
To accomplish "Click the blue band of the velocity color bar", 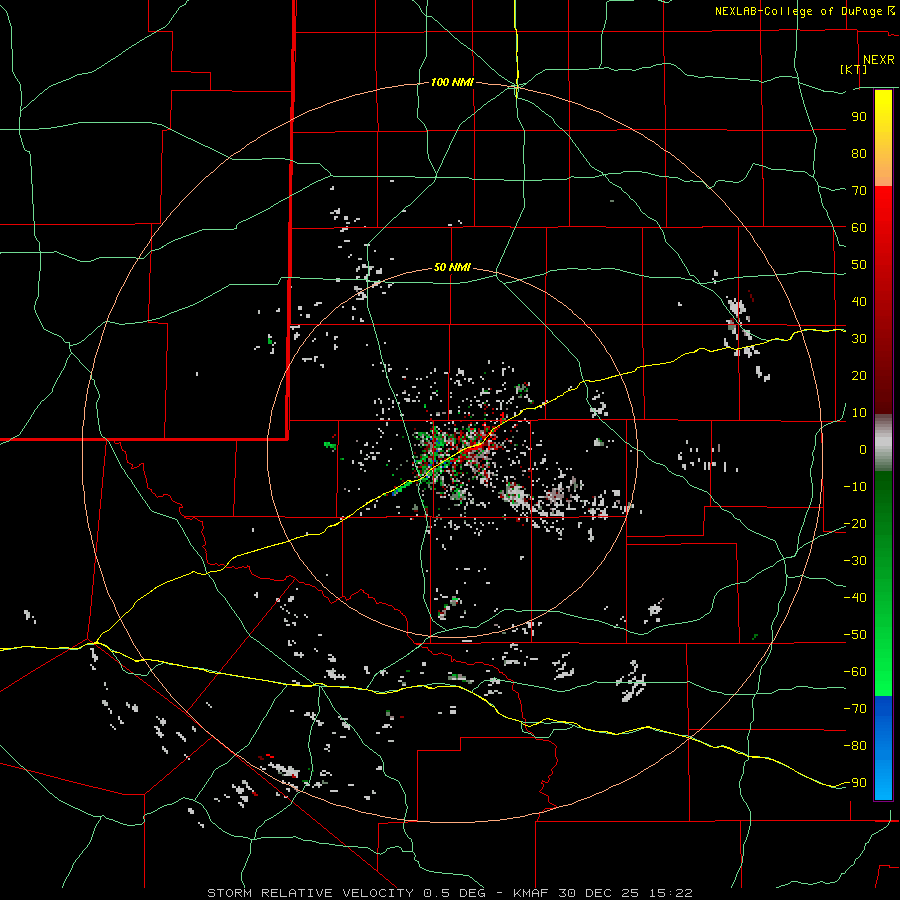I will [x=883, y=747].
